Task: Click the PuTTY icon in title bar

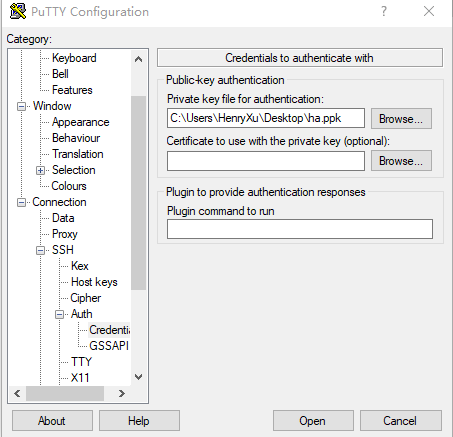Action: tap(18, 11)
